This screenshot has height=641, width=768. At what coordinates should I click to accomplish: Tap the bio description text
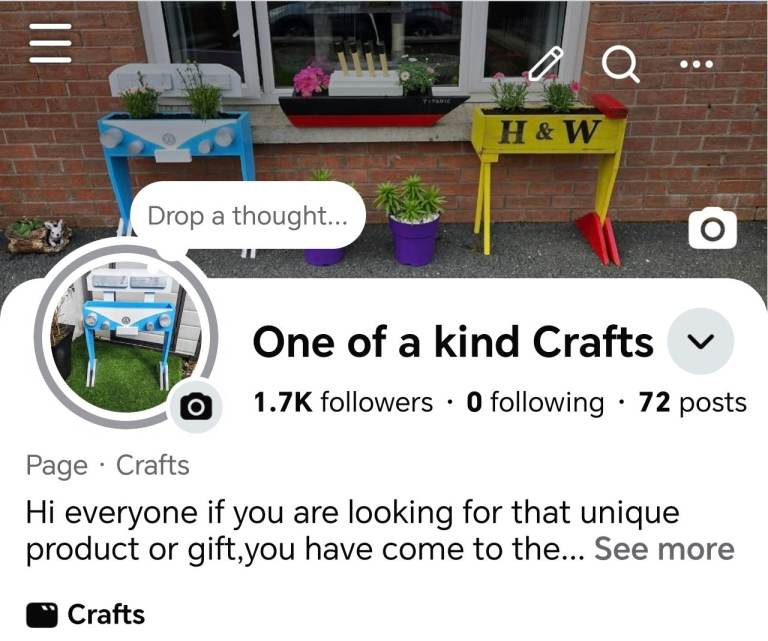(353, 531)
